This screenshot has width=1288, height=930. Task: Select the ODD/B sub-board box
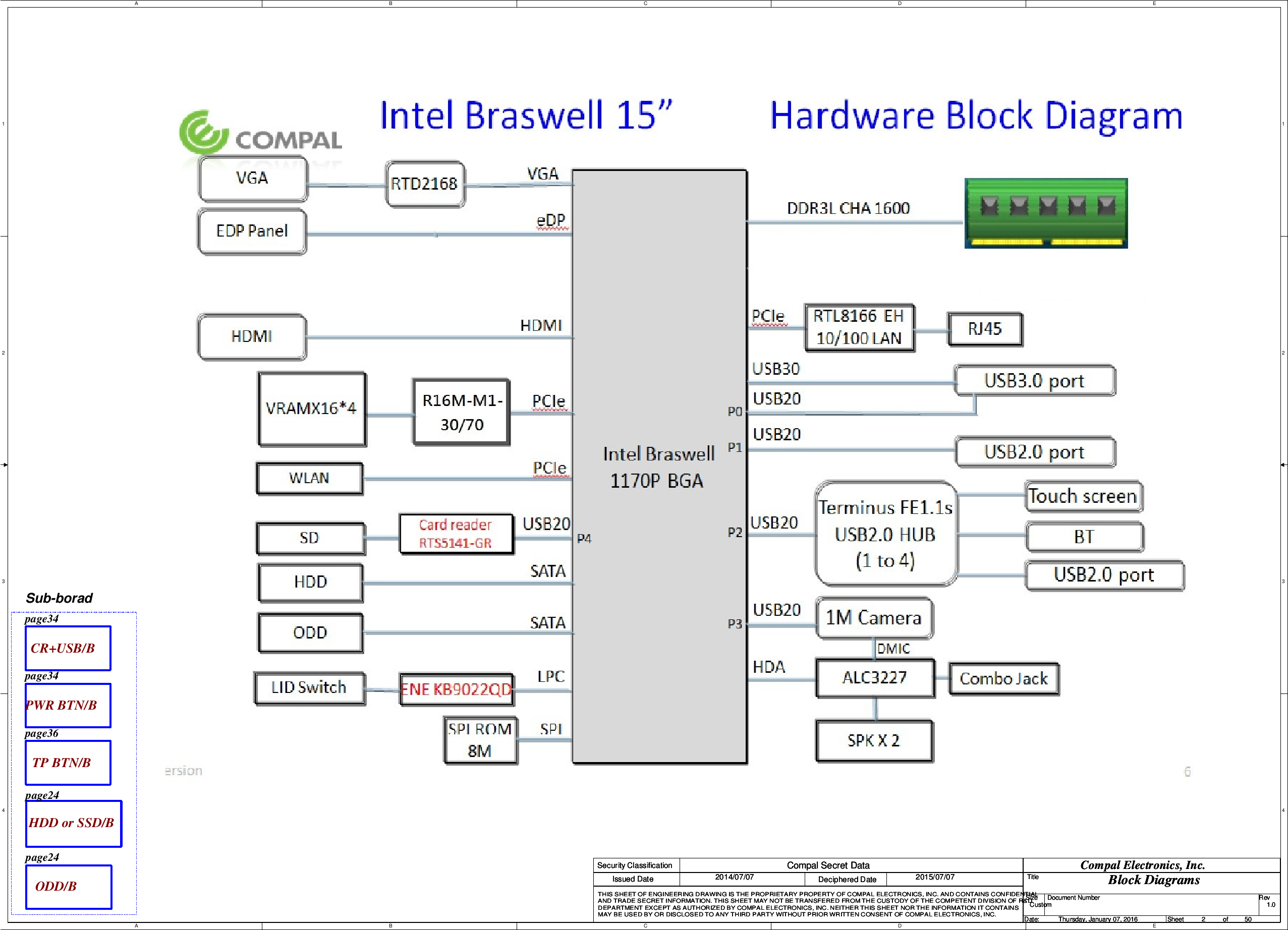[x=68, y=886]
